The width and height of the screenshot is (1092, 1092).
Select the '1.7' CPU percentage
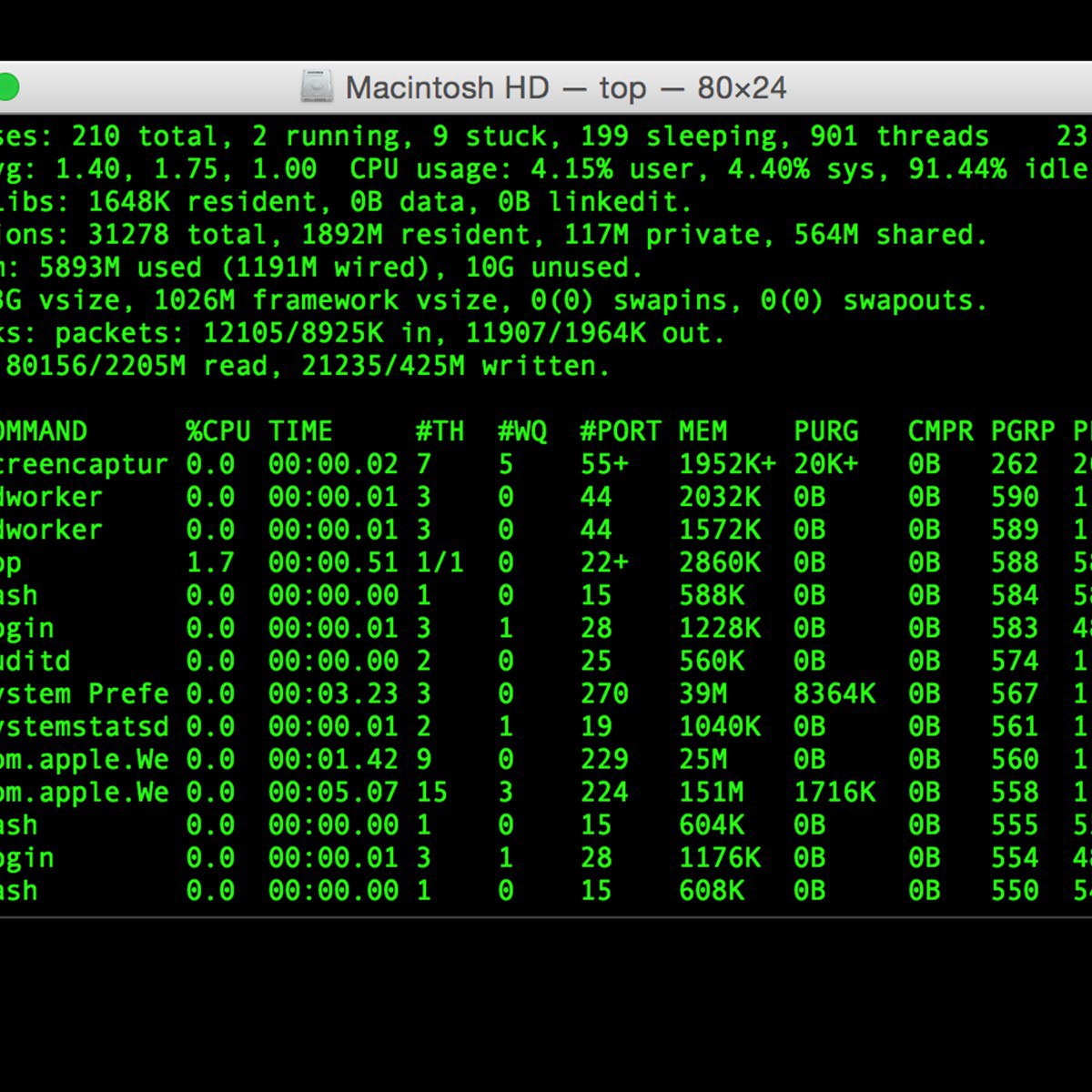tap(210, 562)
